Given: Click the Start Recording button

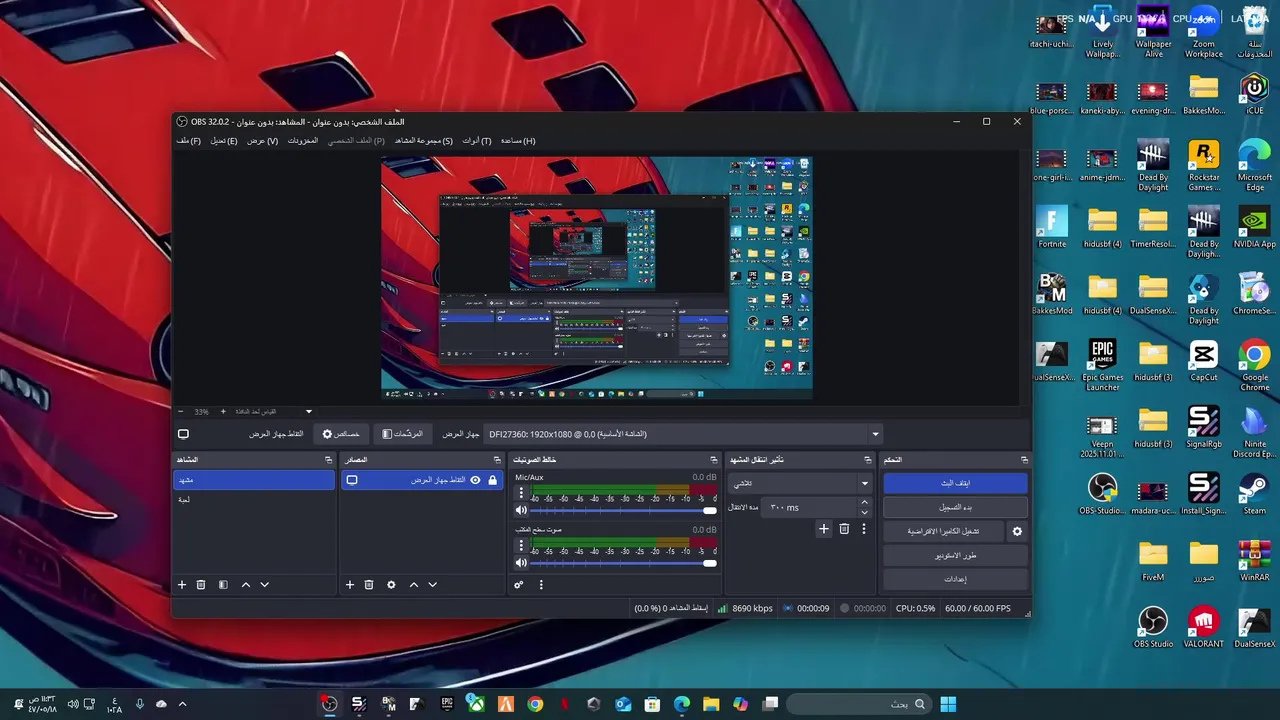Looking at the screenshot, I should [955, 507].
